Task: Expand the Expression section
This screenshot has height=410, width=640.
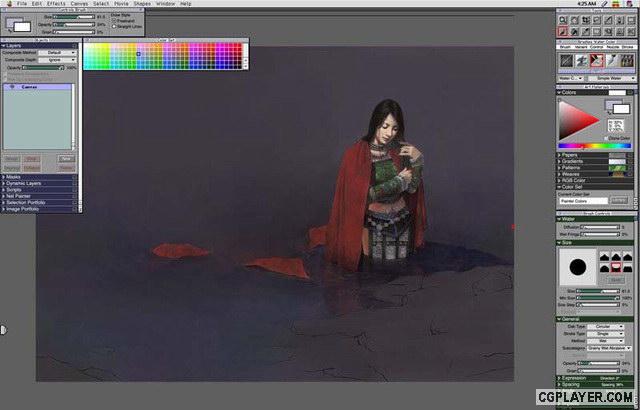Action: coord(559,378)
